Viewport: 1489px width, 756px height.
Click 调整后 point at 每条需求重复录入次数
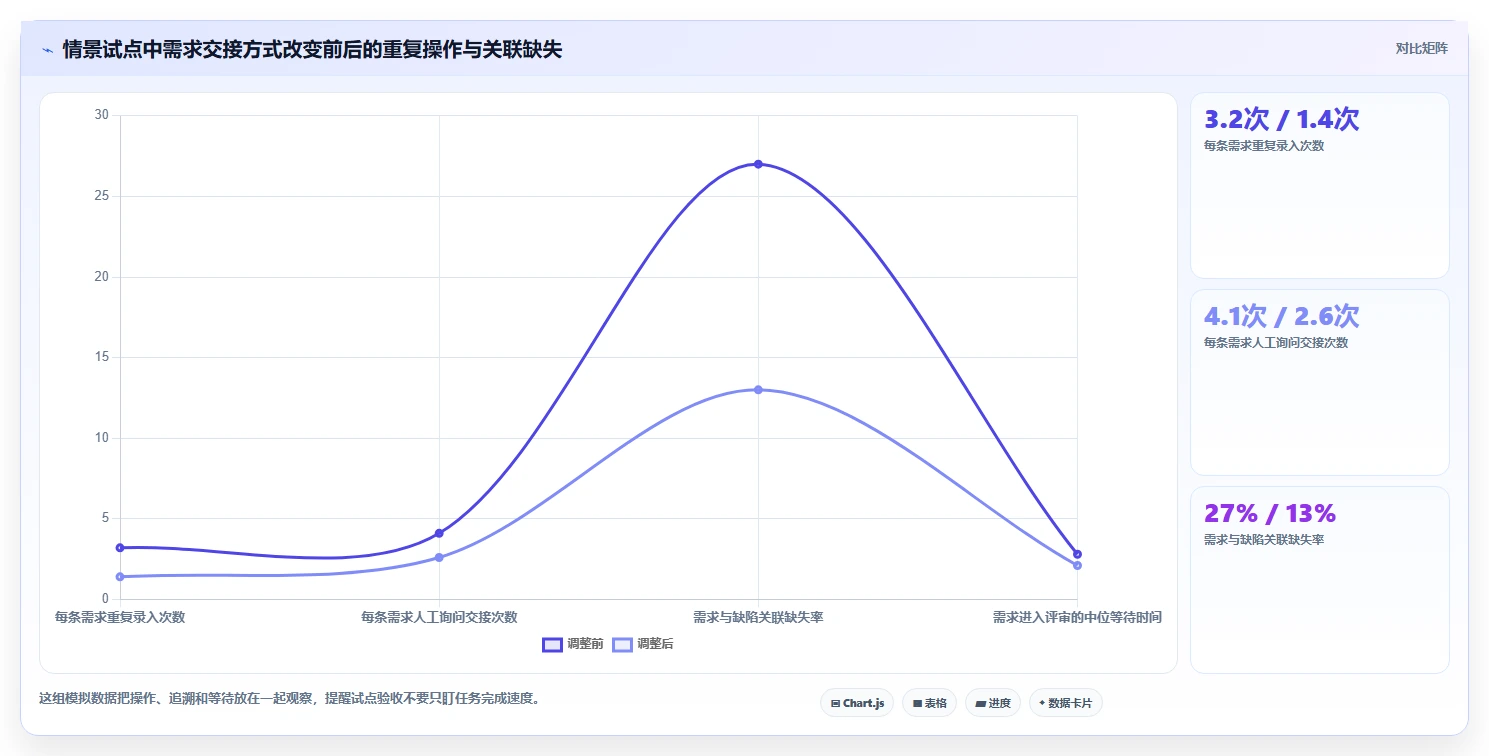pos(120,576)
